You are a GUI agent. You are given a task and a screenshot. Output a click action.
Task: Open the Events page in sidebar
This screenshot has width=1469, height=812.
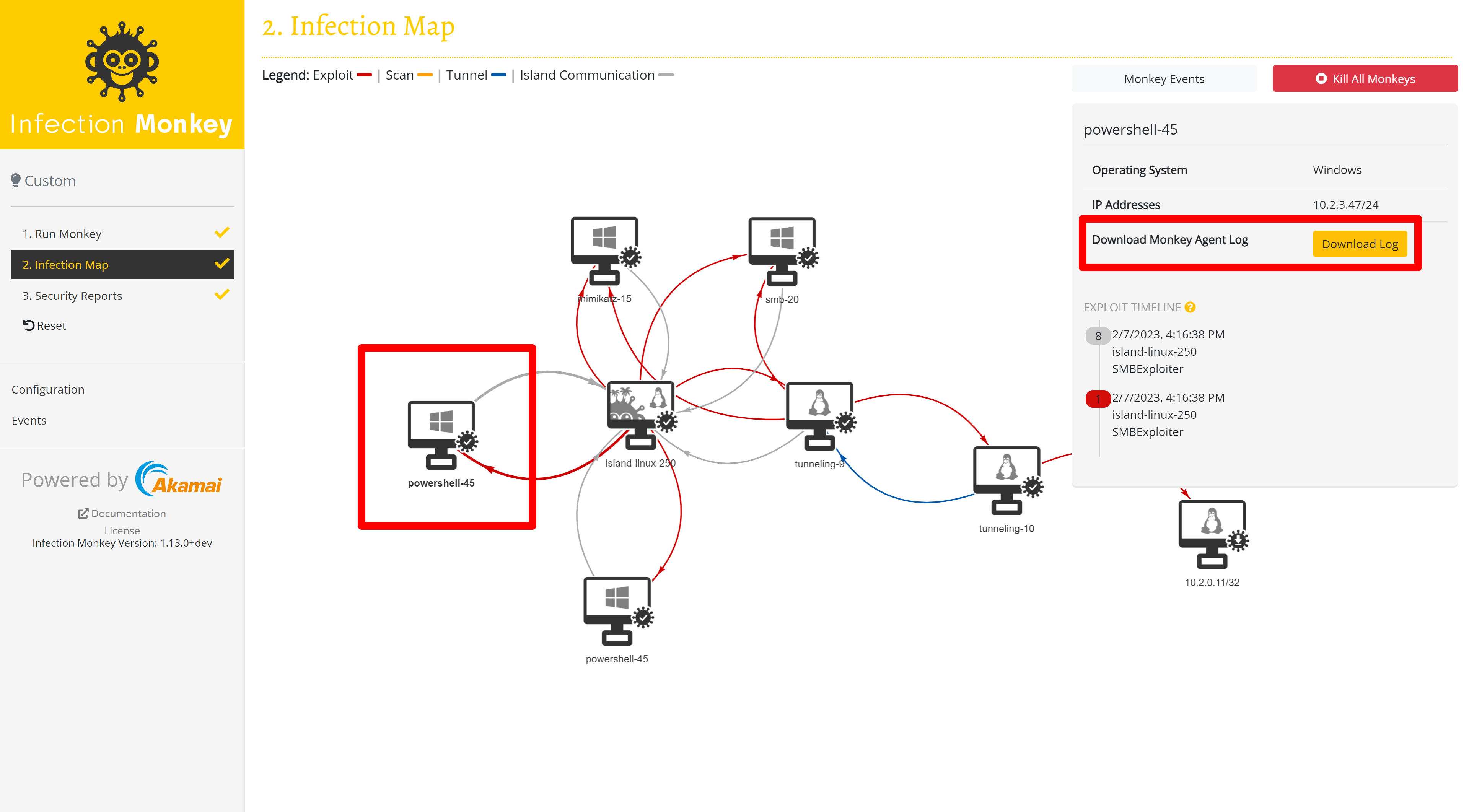[x=29, y=420]
